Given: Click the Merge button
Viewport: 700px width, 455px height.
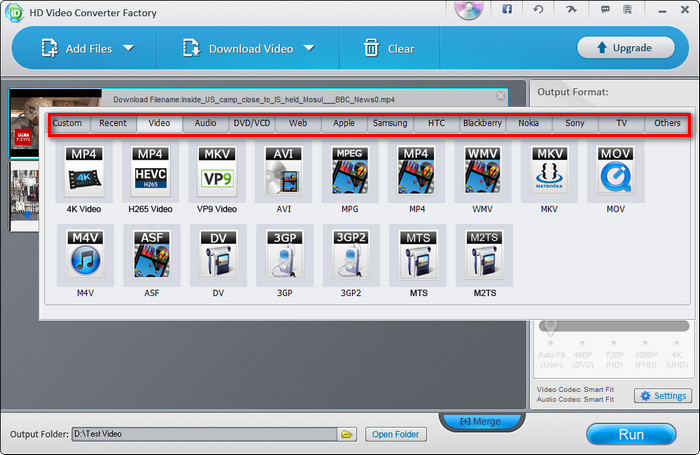Looking at the screenshot, I should tap(481, 421).
